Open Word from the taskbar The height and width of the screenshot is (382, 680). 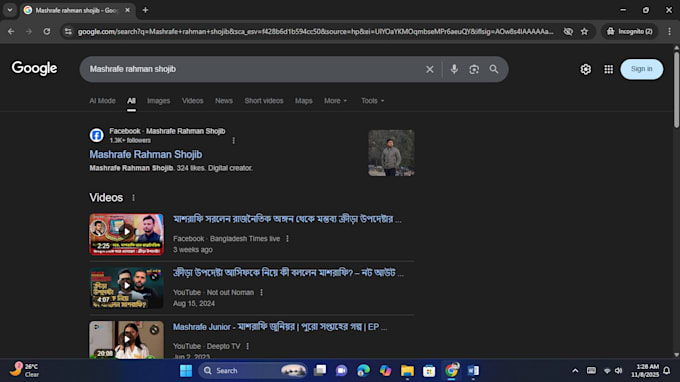[x=473, y=371]
